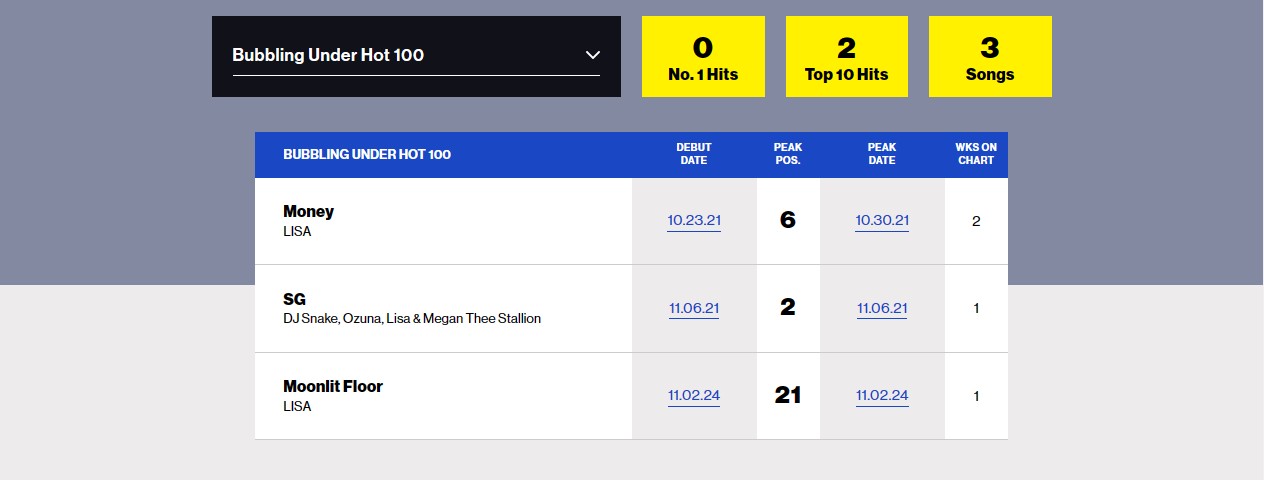Open Money debut date 10.23.21 link
This screenshot has height=480, width=1264.
coord(694,221)
